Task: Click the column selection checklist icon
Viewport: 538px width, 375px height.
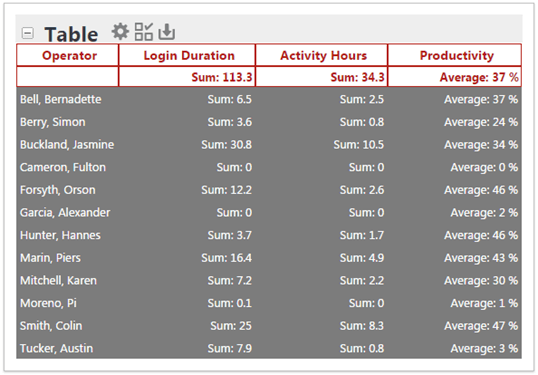Action: (144, 32)
